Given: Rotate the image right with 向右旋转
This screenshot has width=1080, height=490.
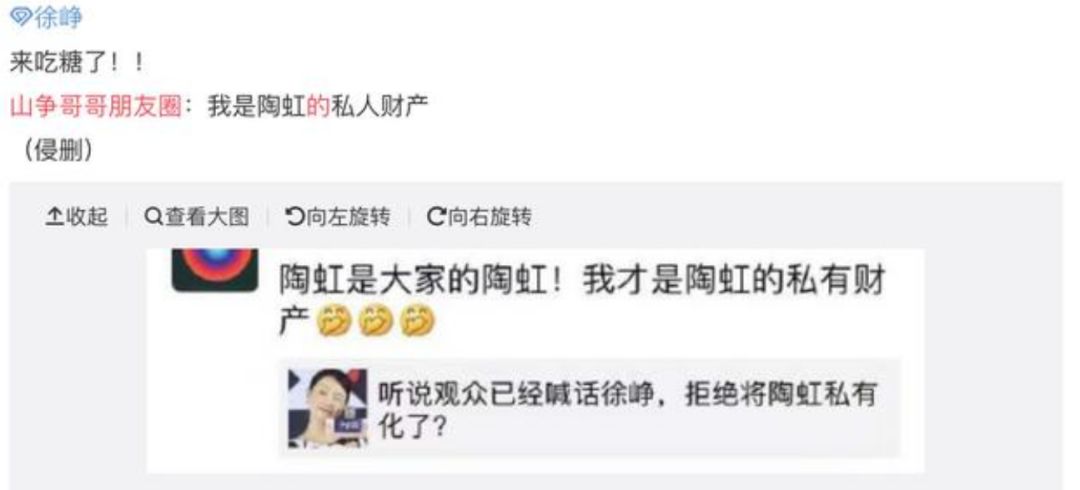Looking at the screenshot, I should click(480, 218).
